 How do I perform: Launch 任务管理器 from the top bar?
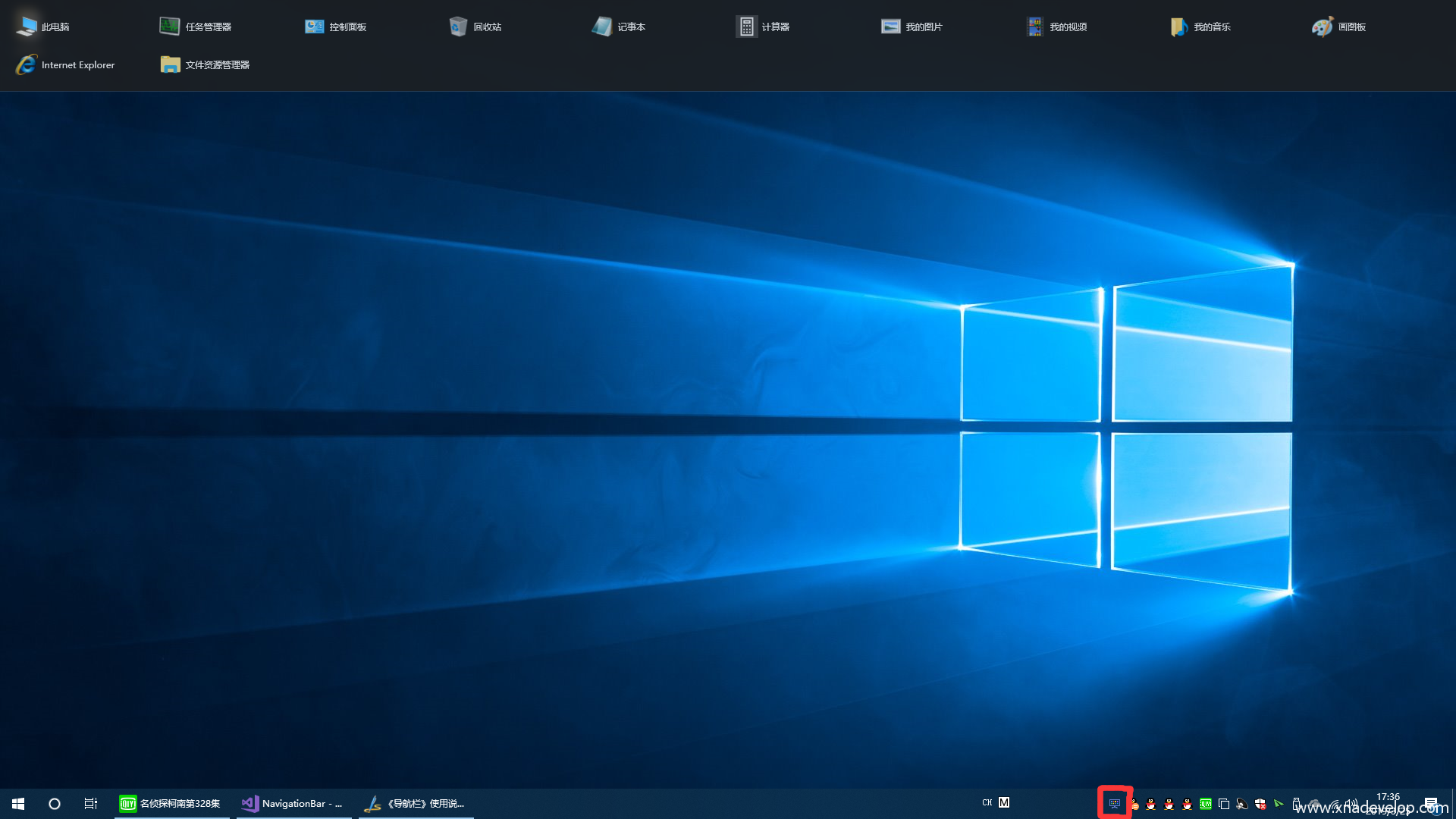(196, 27)
